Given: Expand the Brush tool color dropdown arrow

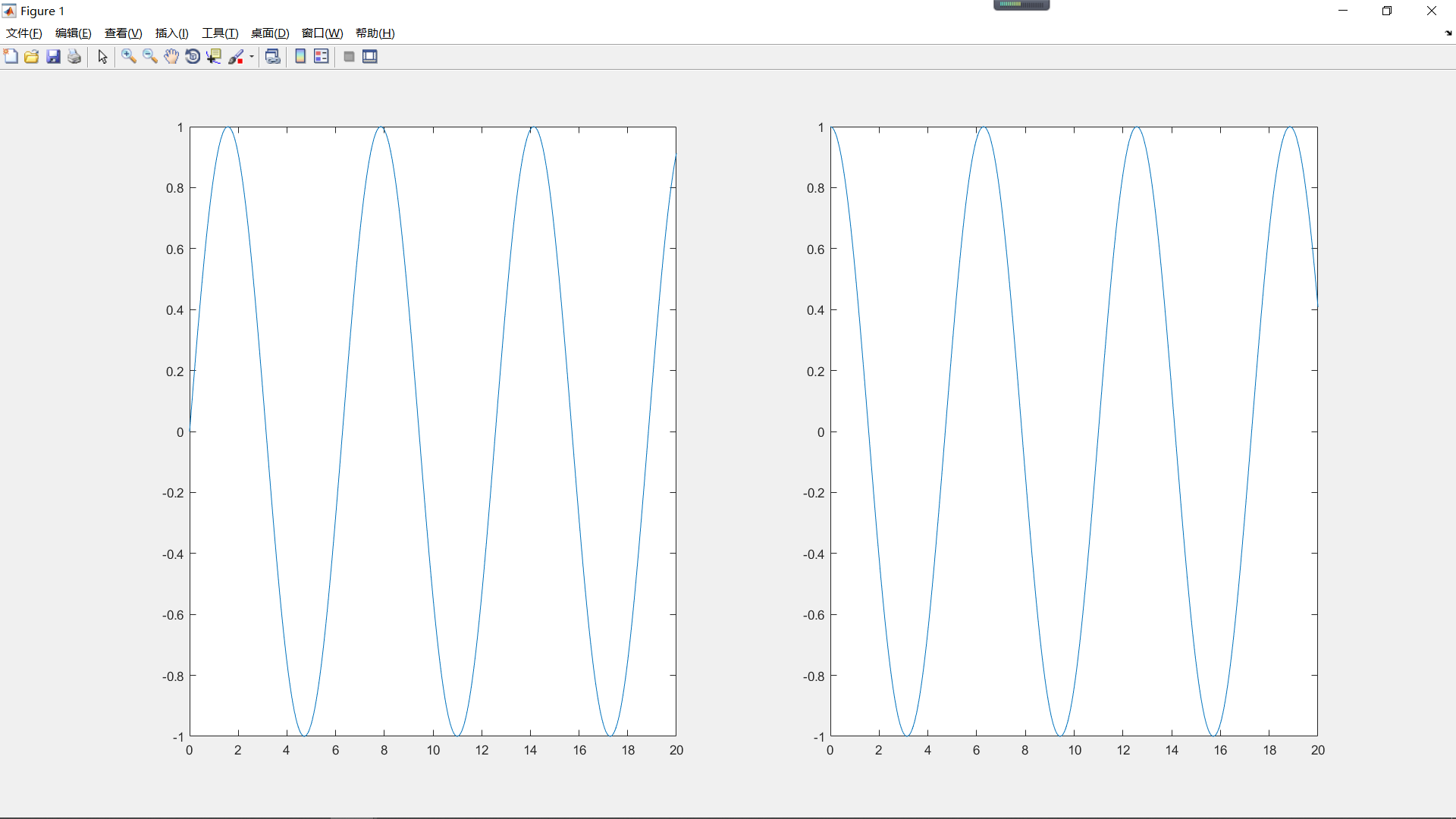Looking at the screenshot, I should (252, 57).
